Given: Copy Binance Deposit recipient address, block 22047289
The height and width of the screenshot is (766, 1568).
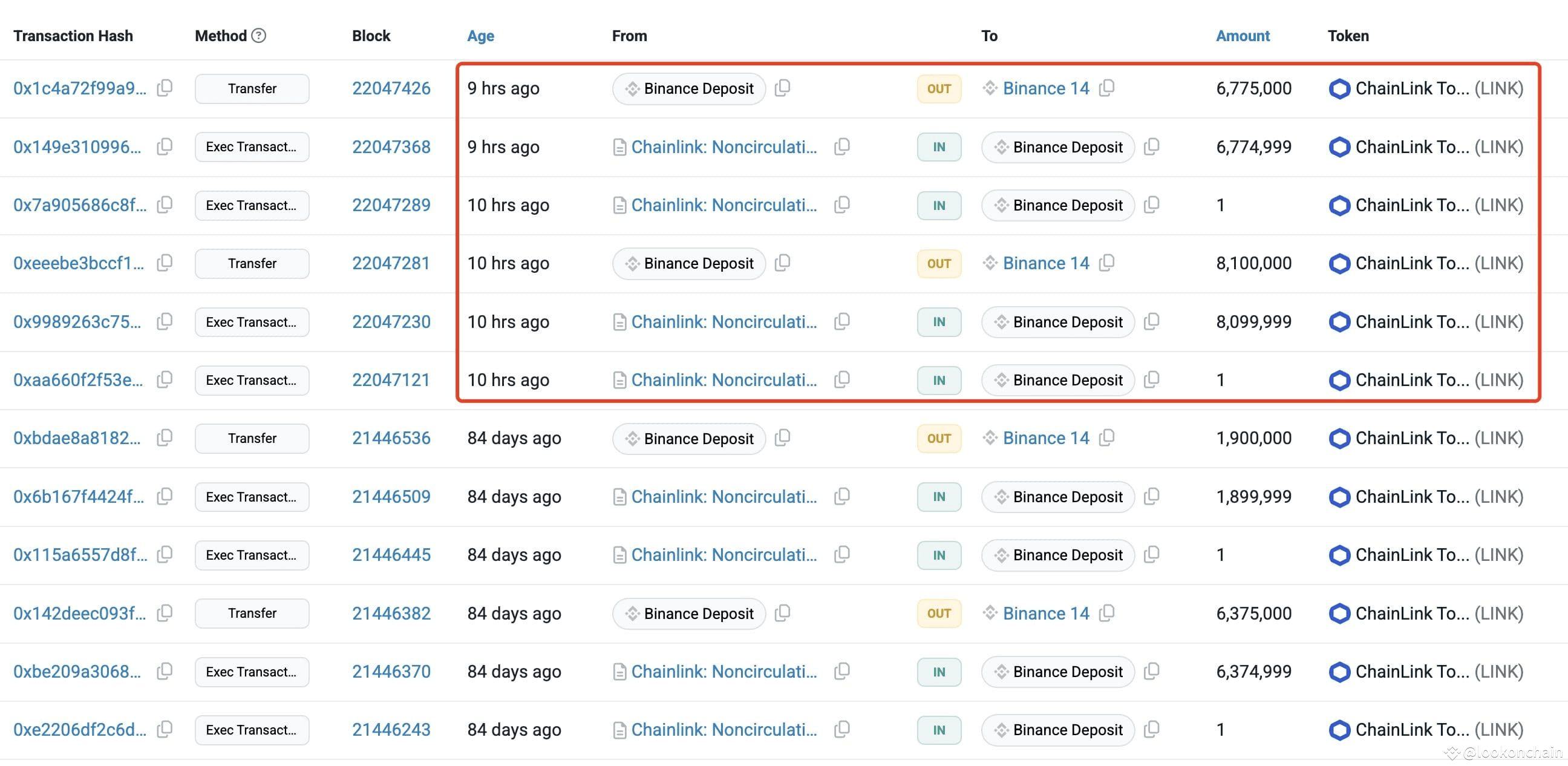Looking at the screenshot, I should (x=1152, y=205).
